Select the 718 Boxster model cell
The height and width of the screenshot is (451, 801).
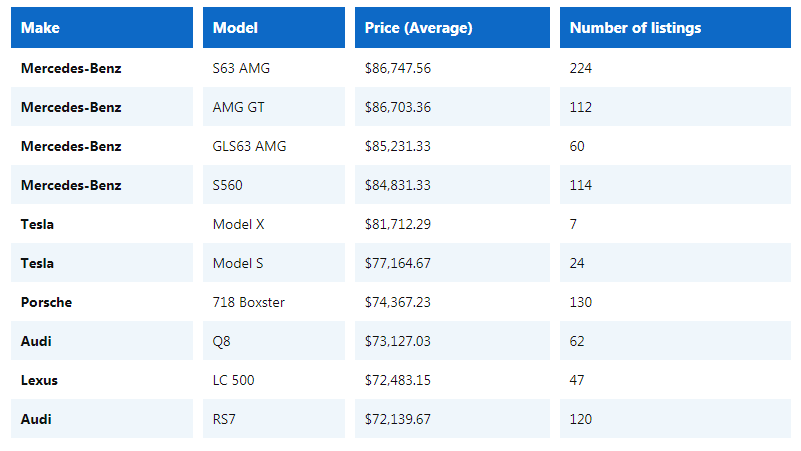[274, 302]
